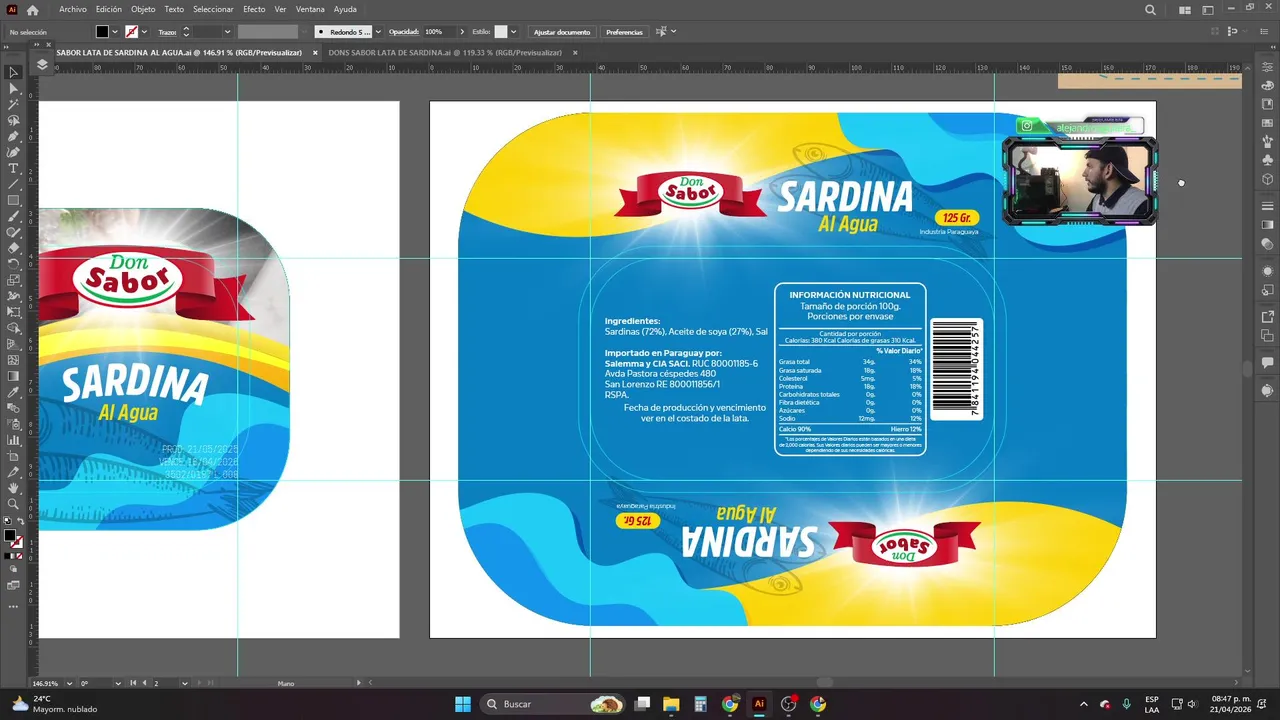Open the Redondo 5 brush profile dropdown
Image resolution: width=1280 pixels, height=720 pixels.
coord(377,32)
